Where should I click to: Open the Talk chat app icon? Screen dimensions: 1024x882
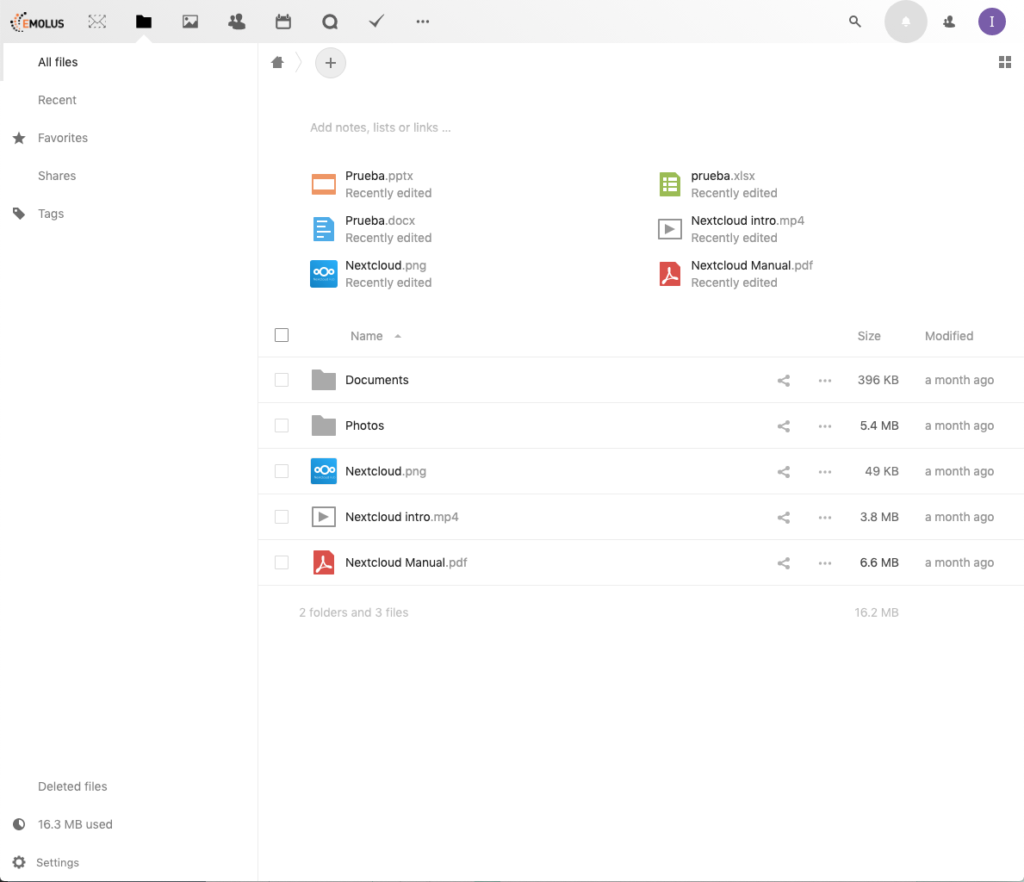[330, 22]
